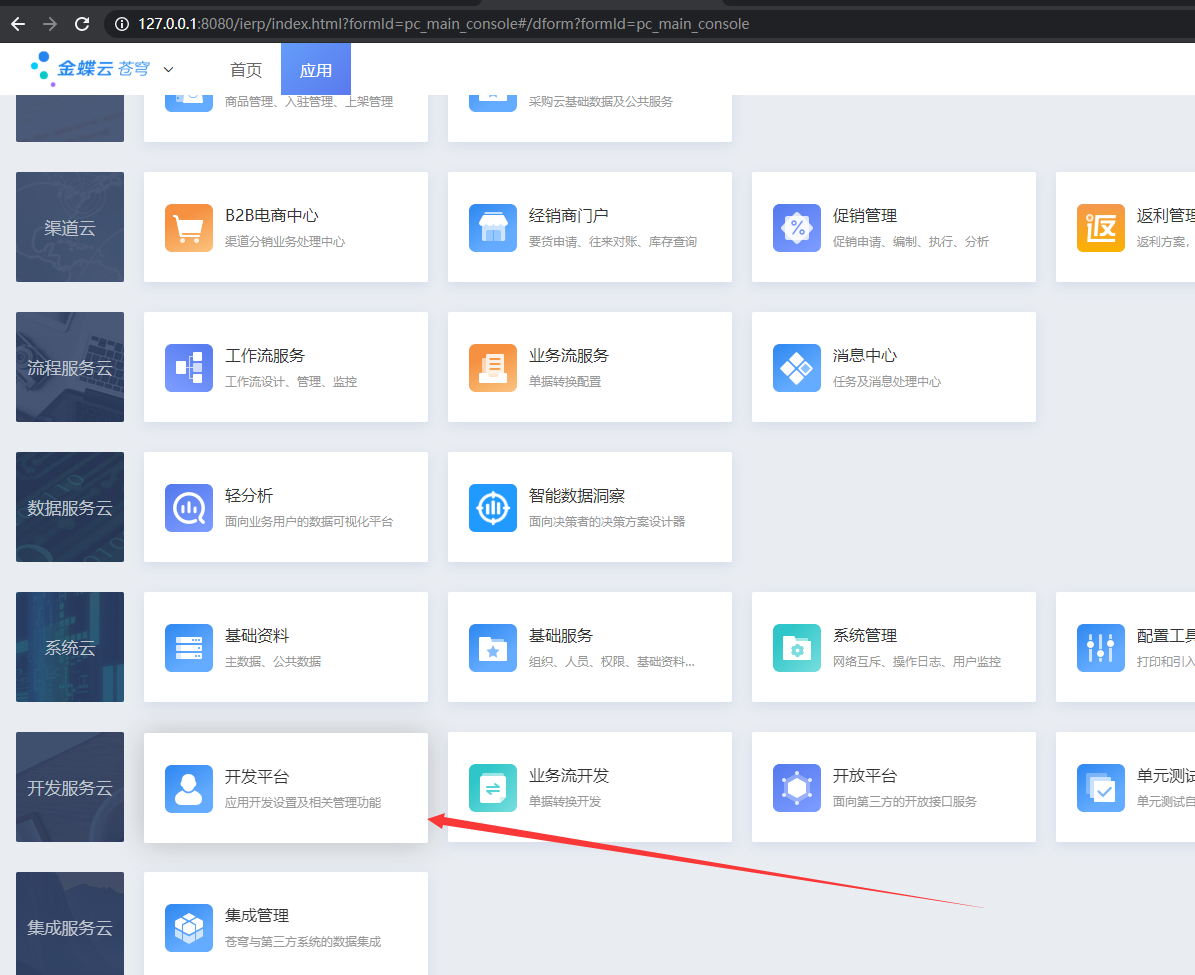Open 基础资料 app title
Screen dimensions: 1195x975
[x=257, y=636]
